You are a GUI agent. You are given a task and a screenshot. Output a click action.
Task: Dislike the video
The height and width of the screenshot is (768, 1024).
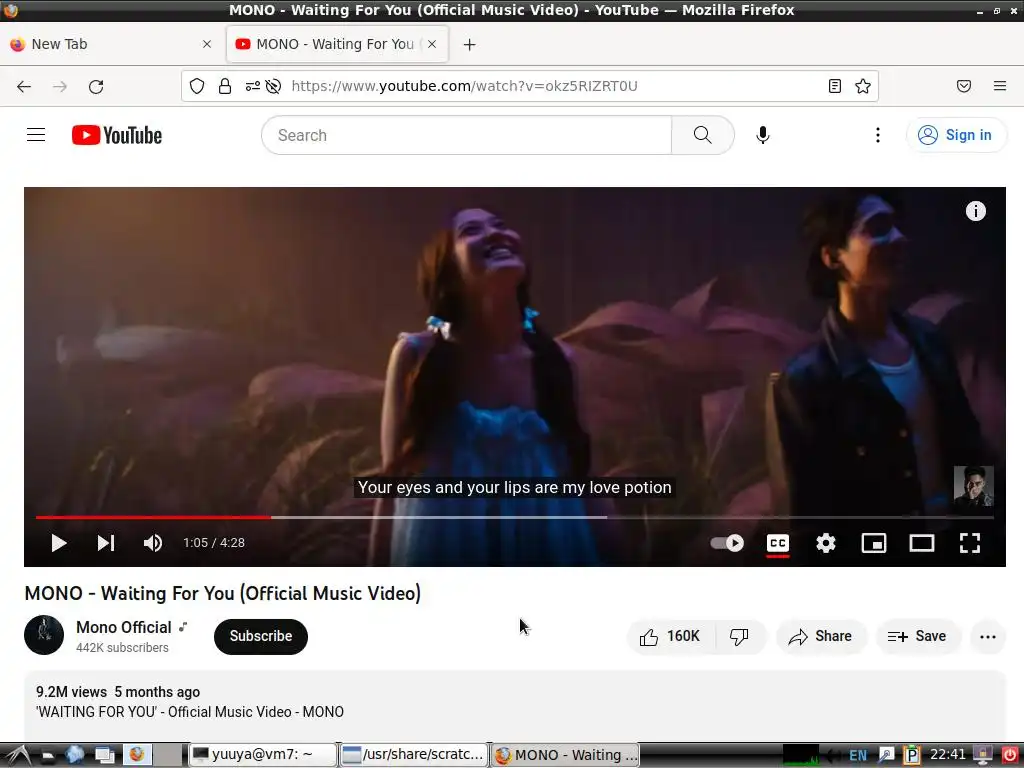click(739, 636)
